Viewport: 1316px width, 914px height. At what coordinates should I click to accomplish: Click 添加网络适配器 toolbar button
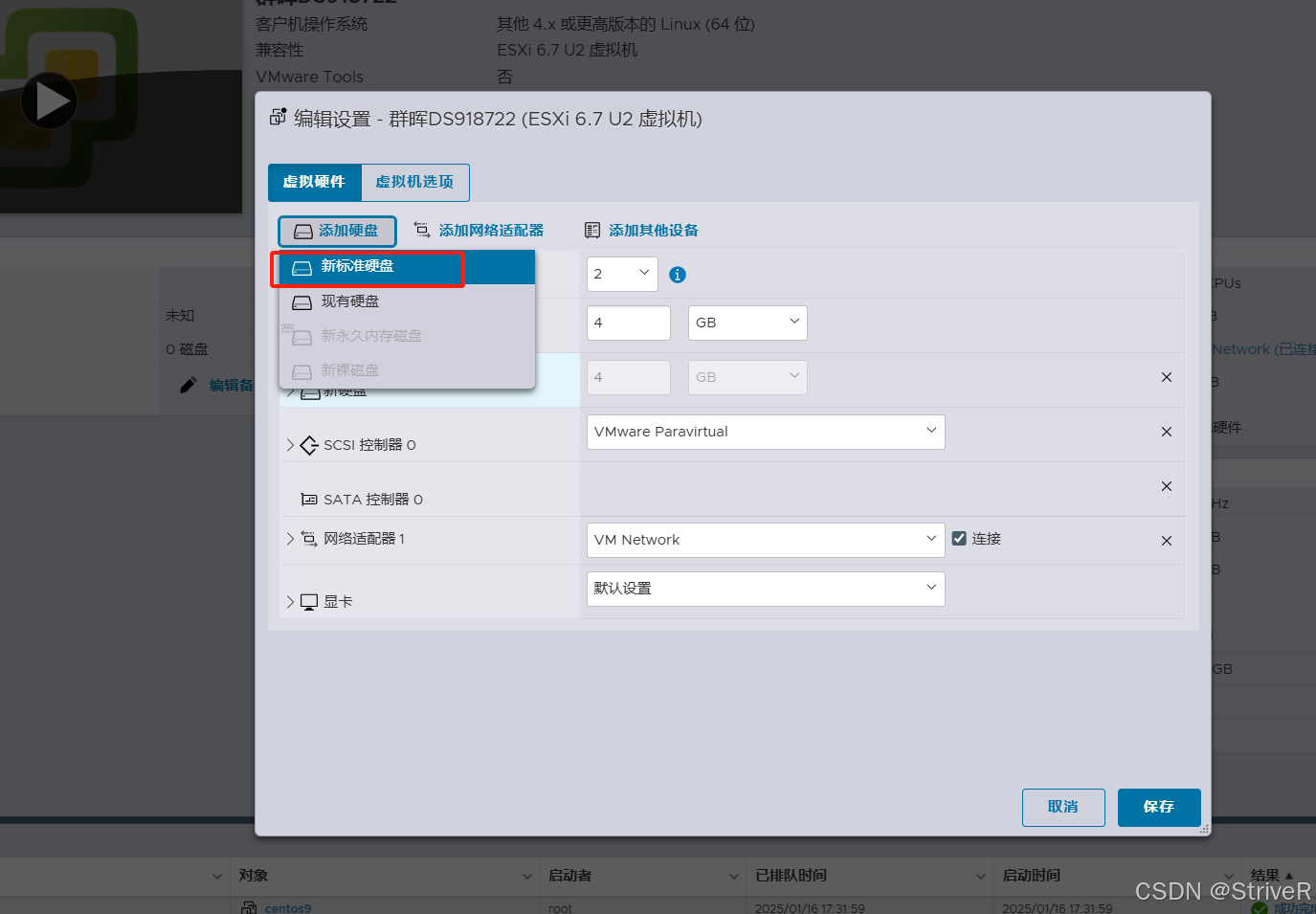(479, 231)
